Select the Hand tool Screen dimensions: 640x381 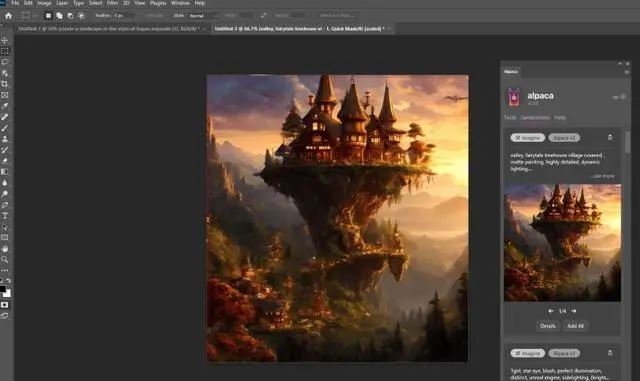[4, 249]
